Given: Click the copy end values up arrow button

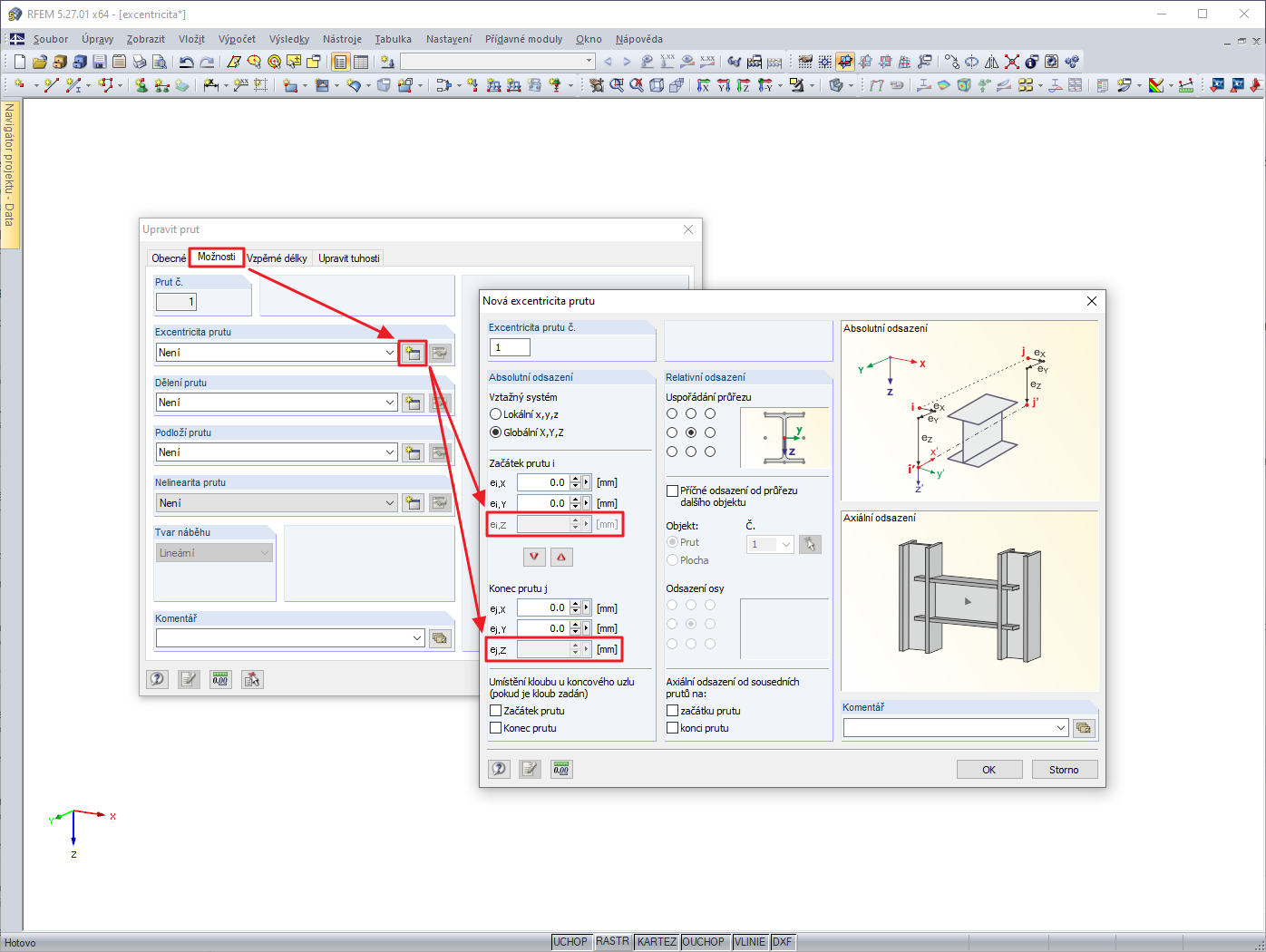Looking at the screenshot, I should coord(561,557).
